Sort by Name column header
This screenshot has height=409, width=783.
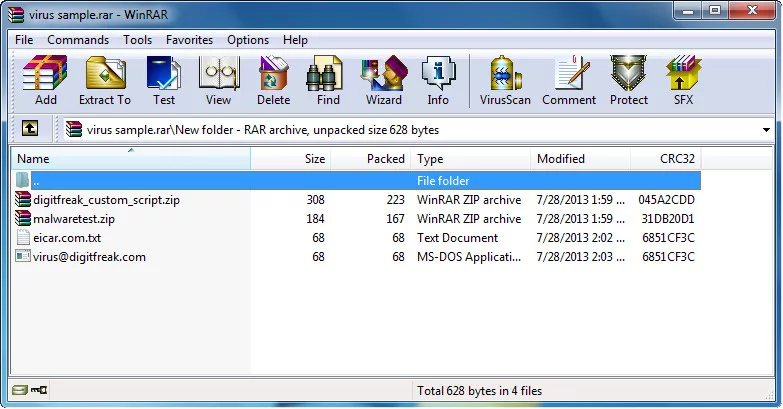131,158
